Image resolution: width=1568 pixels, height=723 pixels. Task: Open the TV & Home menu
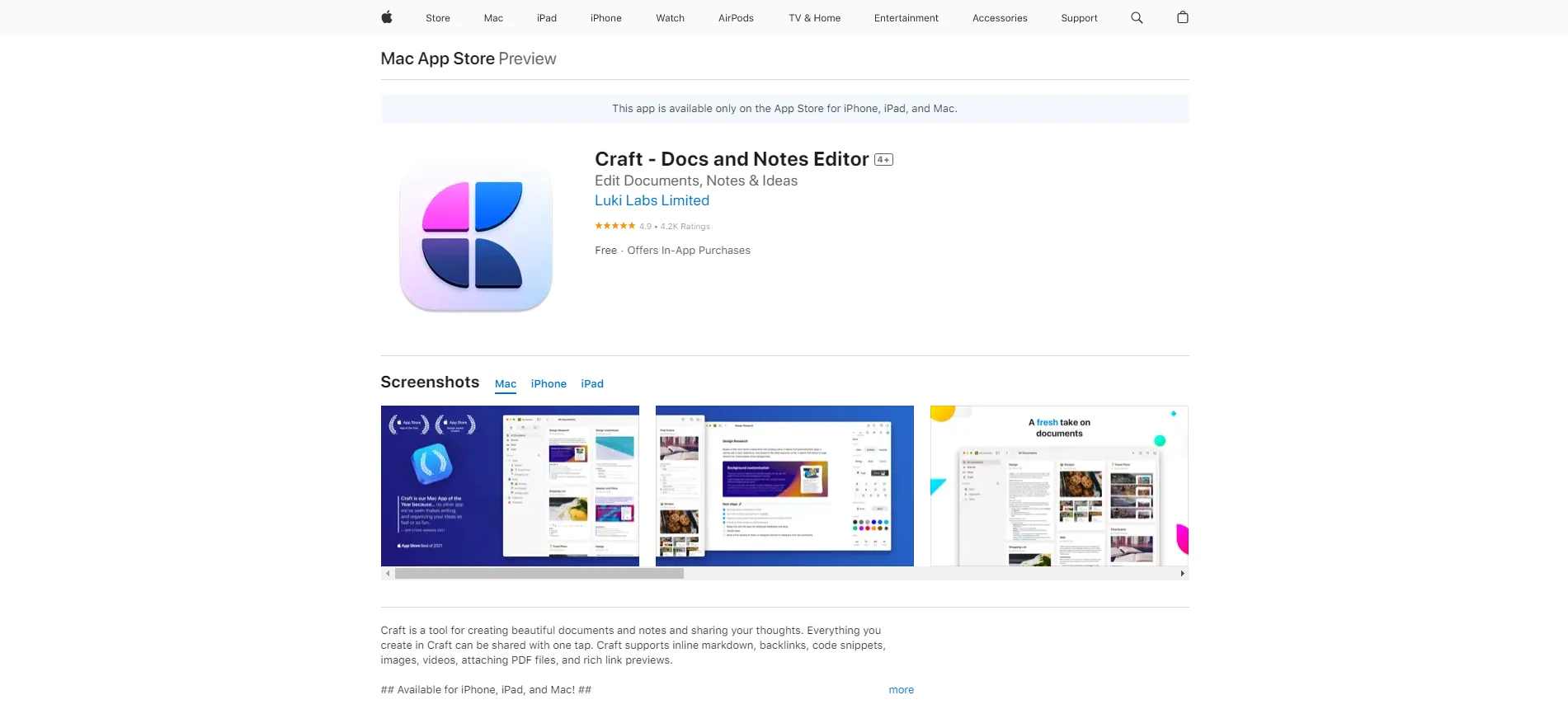815,18
